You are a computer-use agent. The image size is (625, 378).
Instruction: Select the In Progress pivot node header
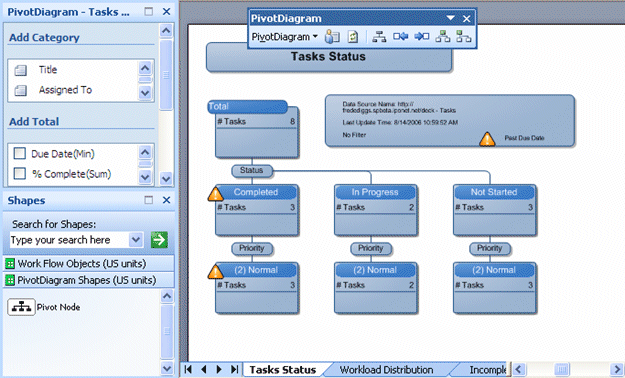click(375, 192)
